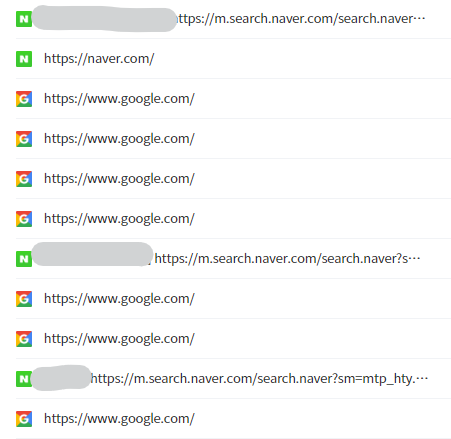Open the google.com URL directly above the sm=mtp_hty entry
Screen dimensions: 451x439
pyautogui.click(x=119, y=339)
